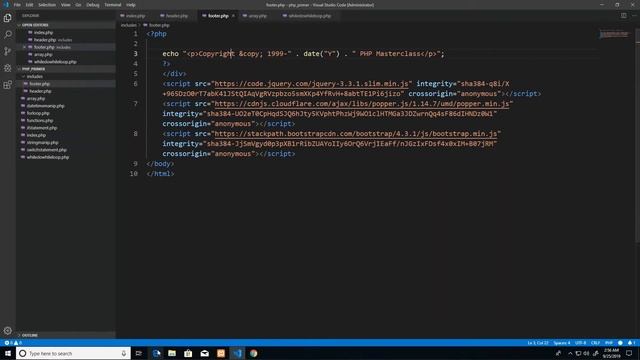640x360 pixels.
Task: Click errors and warnings status bar indicator
Action: point(13,343)
